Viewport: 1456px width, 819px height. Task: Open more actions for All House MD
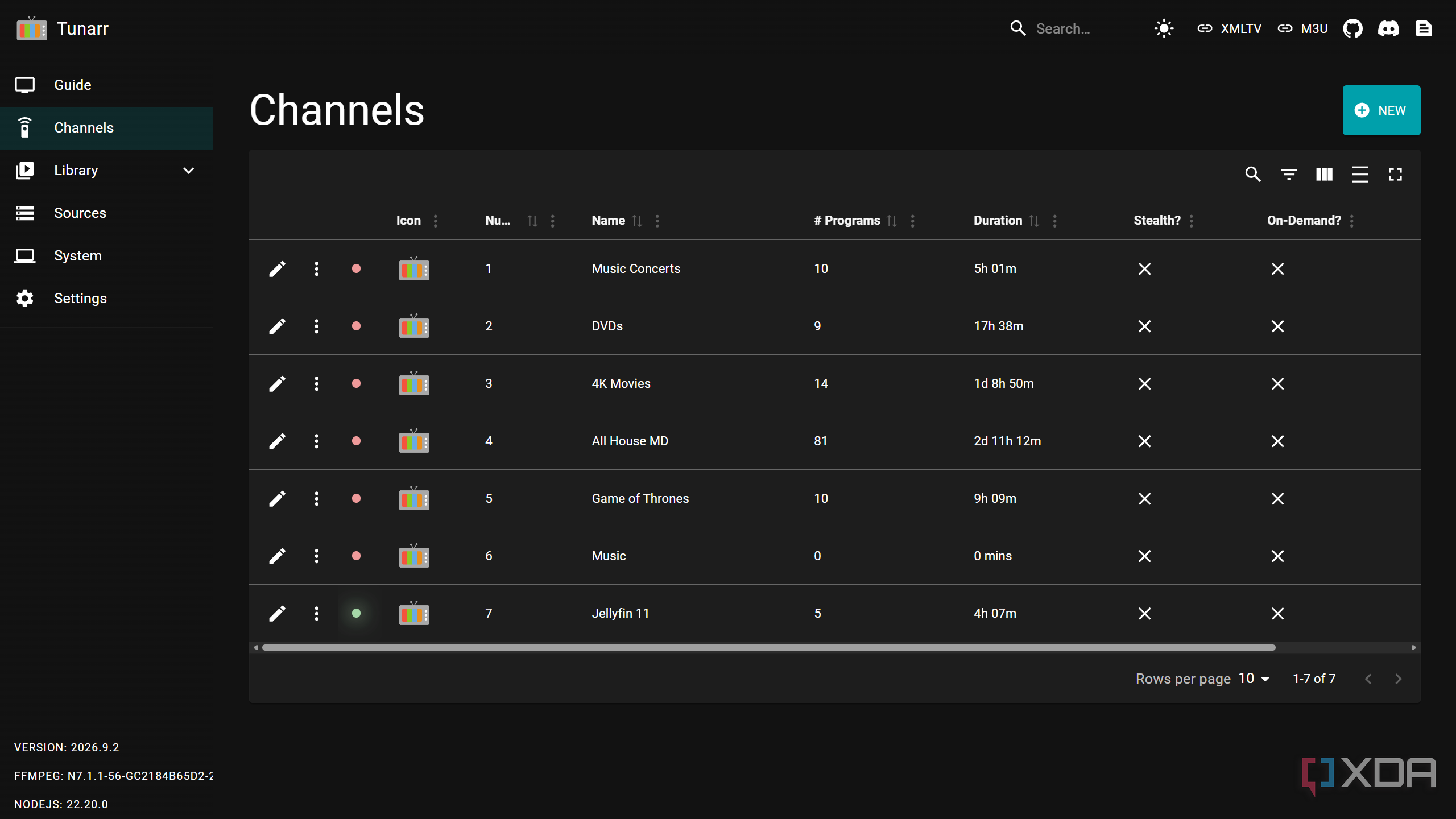tap(316, 441)
